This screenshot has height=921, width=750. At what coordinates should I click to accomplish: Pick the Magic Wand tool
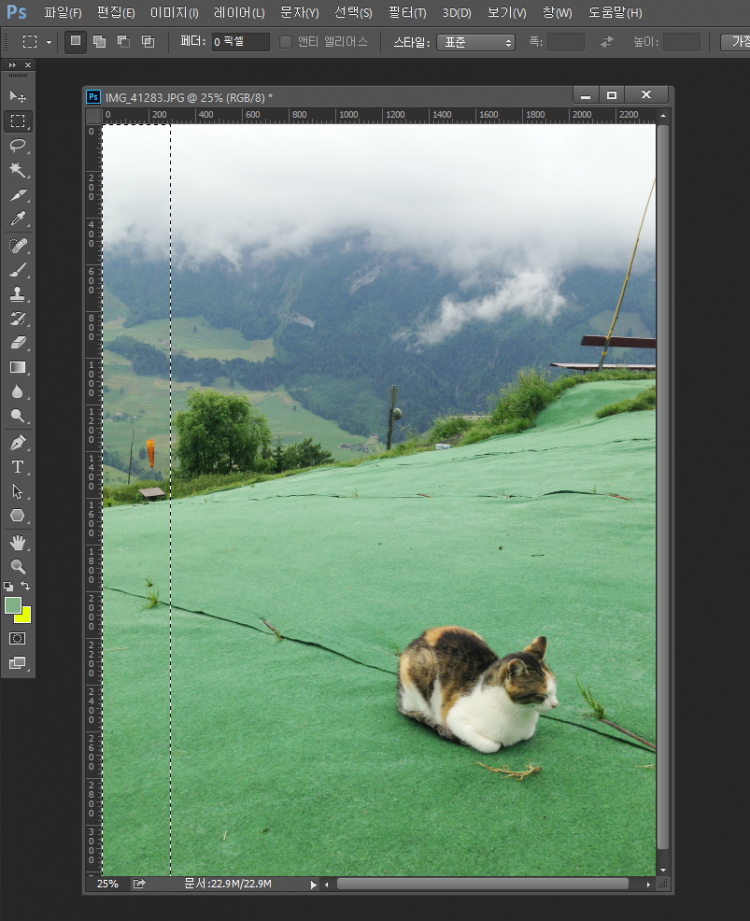tap(18, 170)
